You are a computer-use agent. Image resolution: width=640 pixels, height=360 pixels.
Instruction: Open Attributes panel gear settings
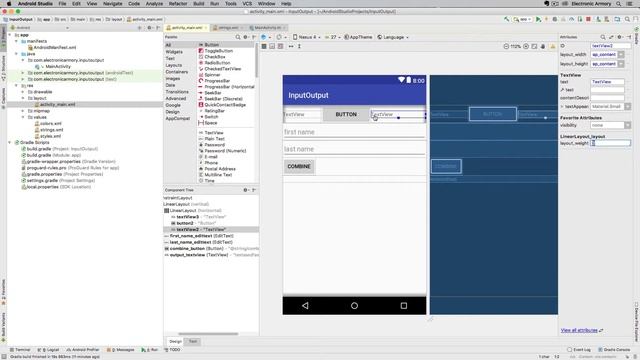(x=620, y=37)
